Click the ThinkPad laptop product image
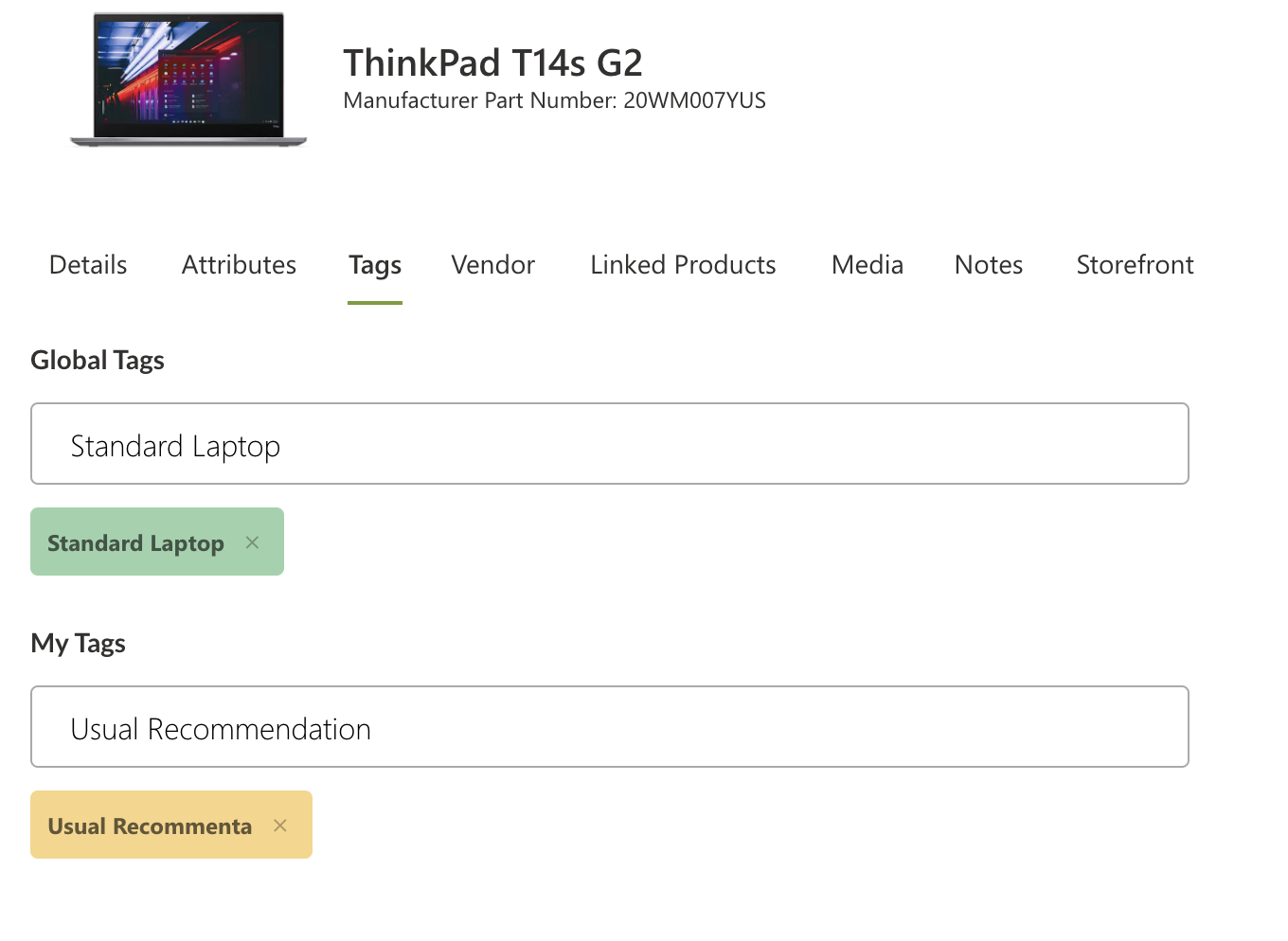This screenshot has width=1288, height=941. (x=188, y=80)
